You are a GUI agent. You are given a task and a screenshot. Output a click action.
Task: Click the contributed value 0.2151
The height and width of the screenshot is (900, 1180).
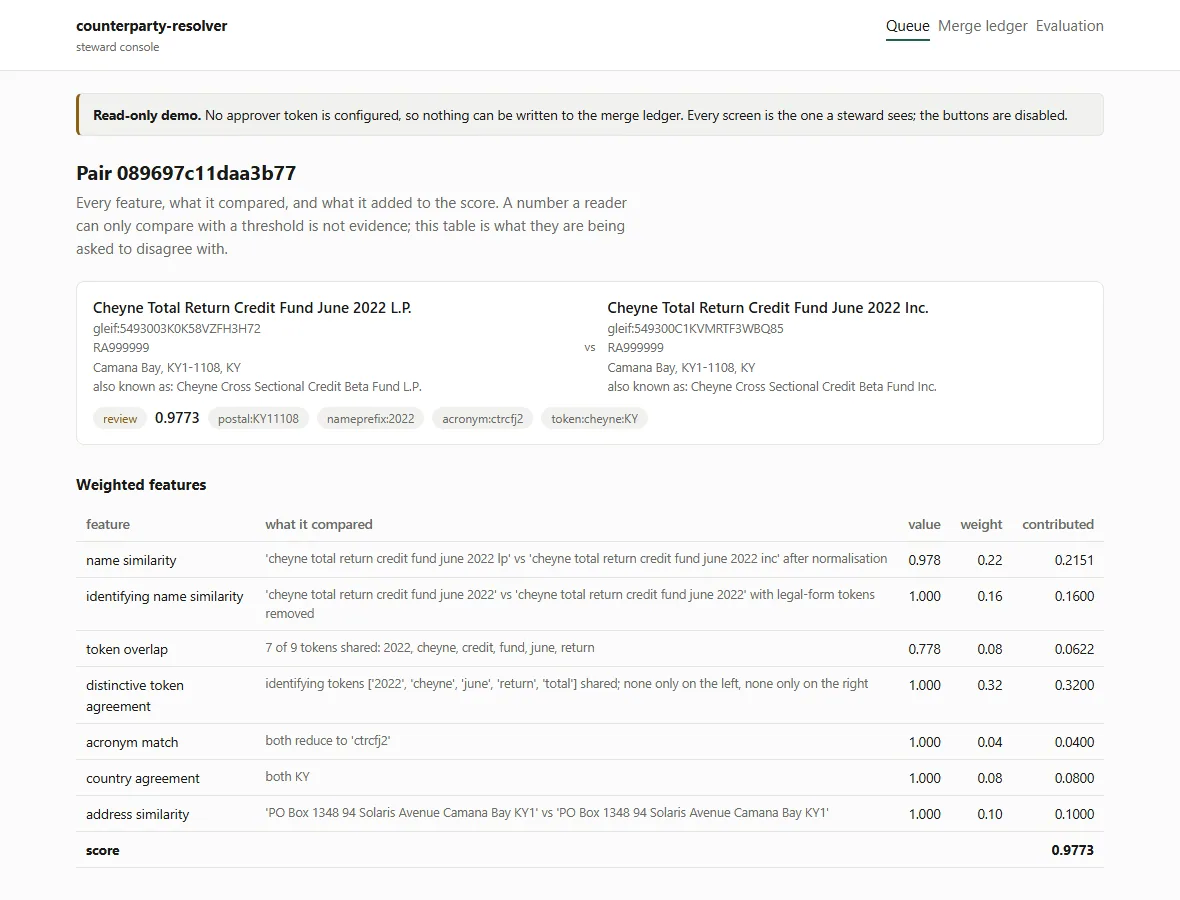pyautogui.click(x=1074, y=560)
